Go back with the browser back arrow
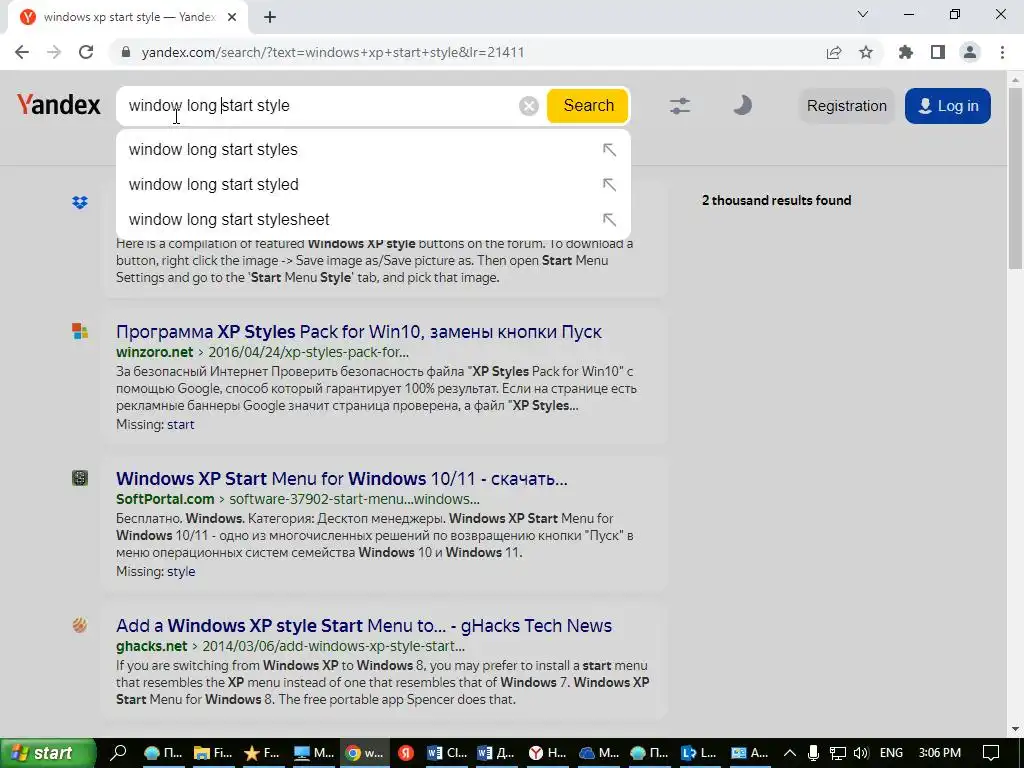 pyautogui.click(x=22, y=52)
